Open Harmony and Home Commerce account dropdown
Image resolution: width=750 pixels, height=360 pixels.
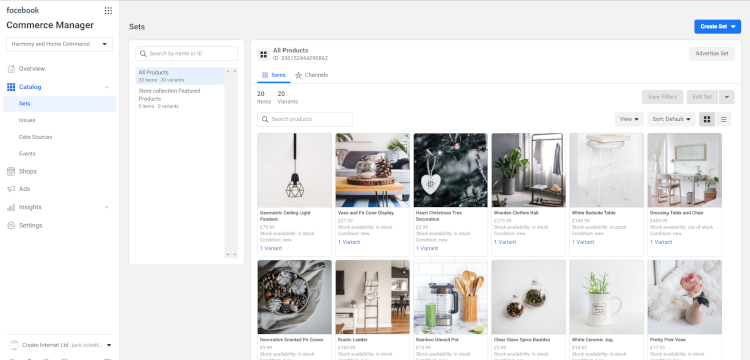click(59, 44)
